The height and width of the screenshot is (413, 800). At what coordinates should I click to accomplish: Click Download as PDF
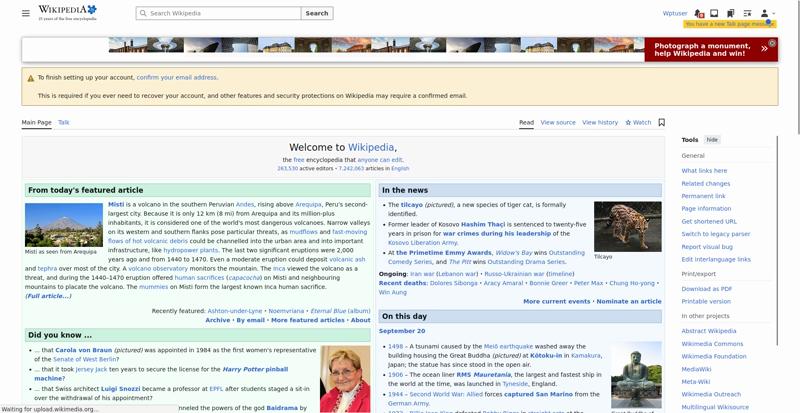(707, 289)
